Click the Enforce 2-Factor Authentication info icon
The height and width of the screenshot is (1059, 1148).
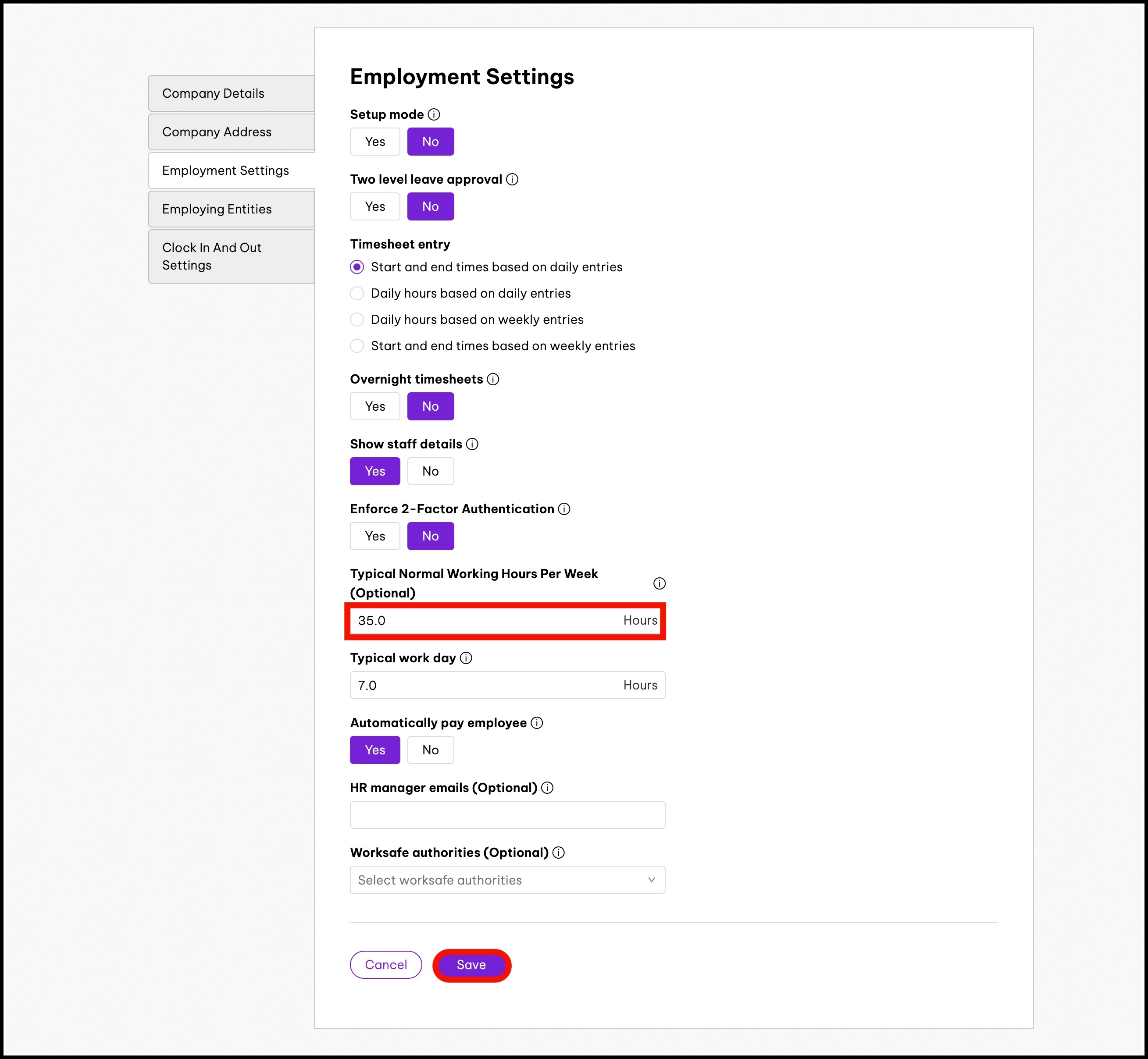[x=564, y=509]
